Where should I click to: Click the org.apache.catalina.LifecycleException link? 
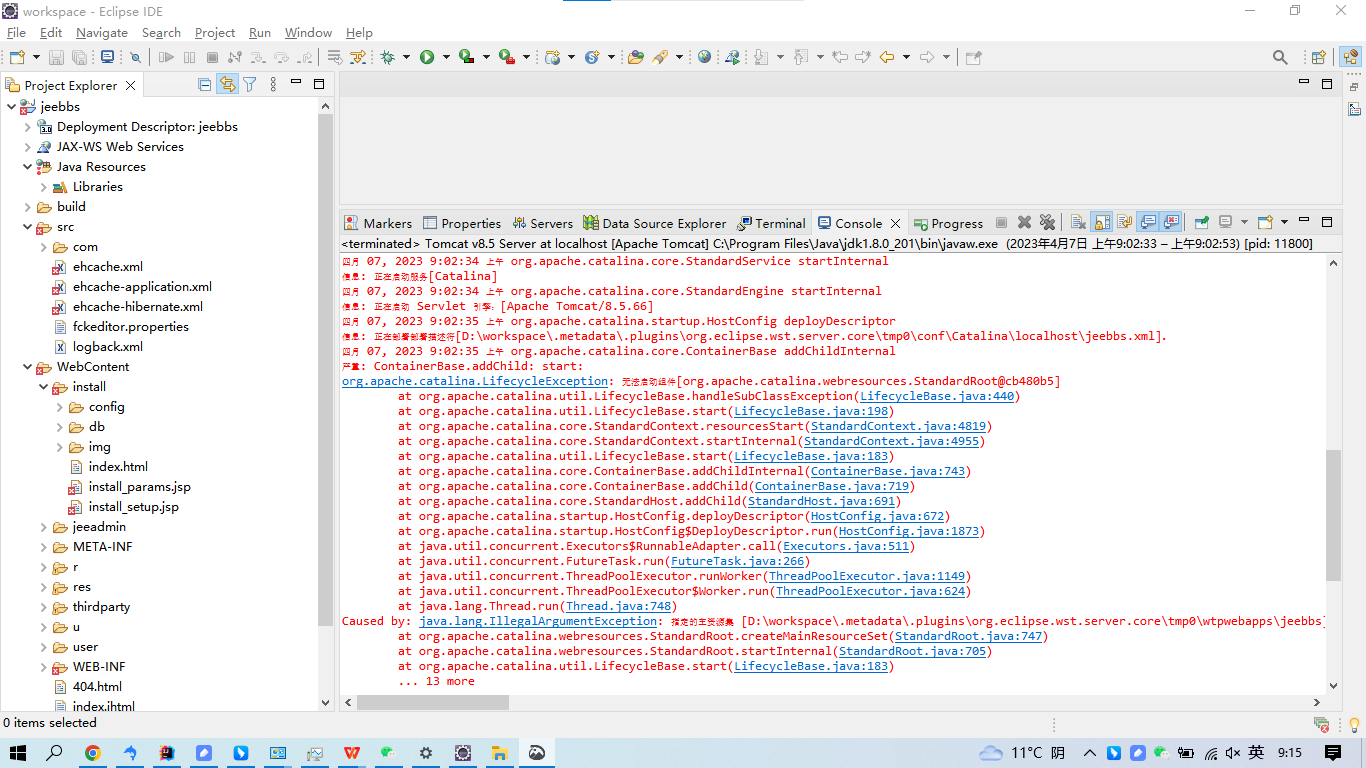475,381
